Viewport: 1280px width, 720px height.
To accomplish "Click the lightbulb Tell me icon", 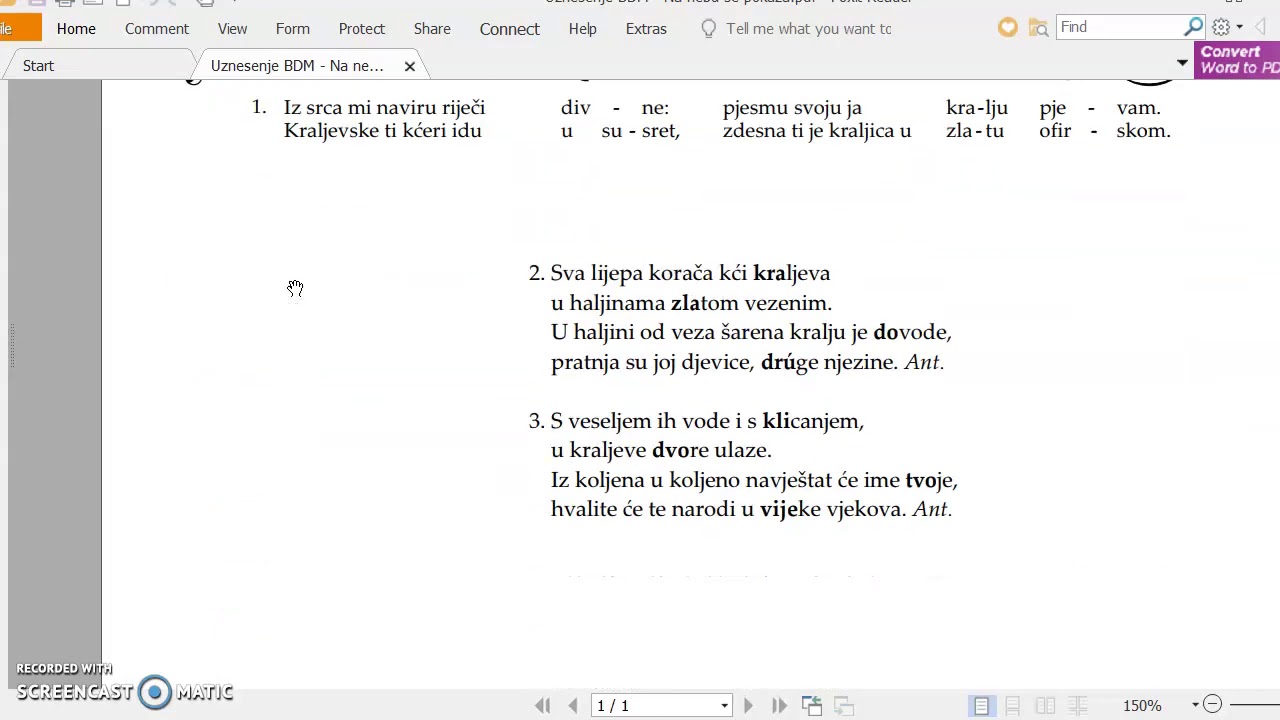I will pos(708,29).
